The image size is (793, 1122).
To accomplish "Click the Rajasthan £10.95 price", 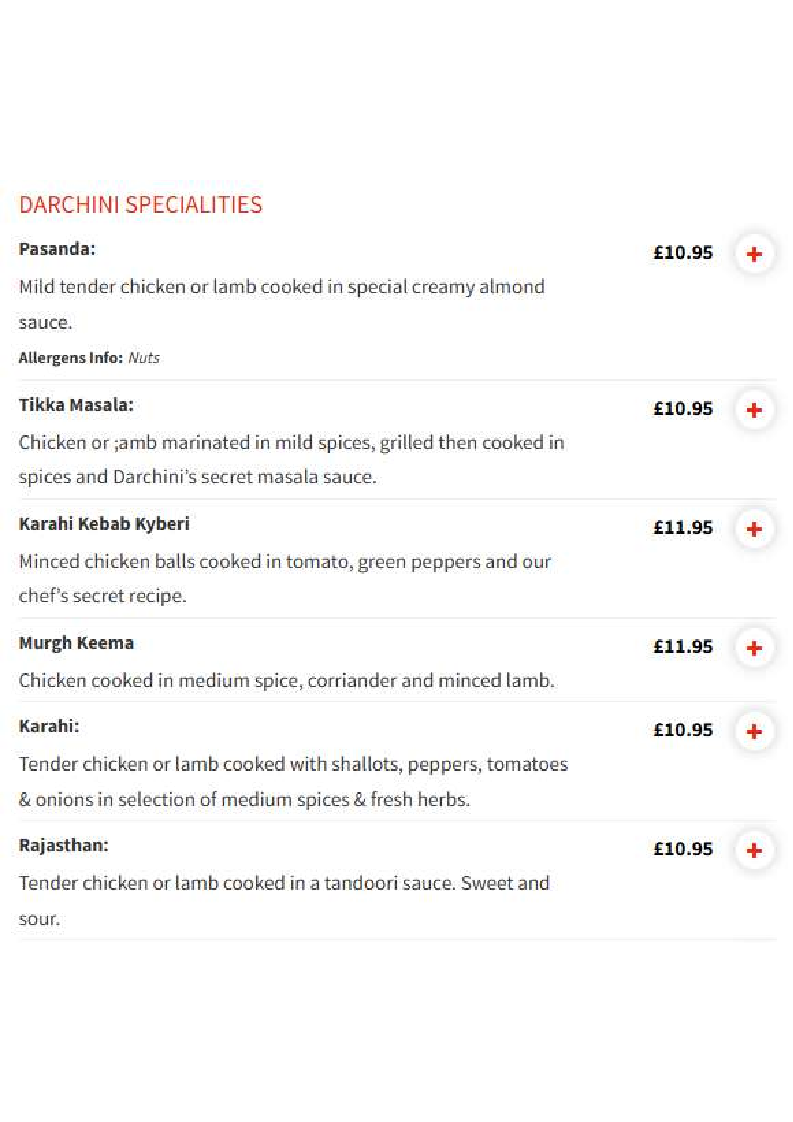I will [683, 849].
